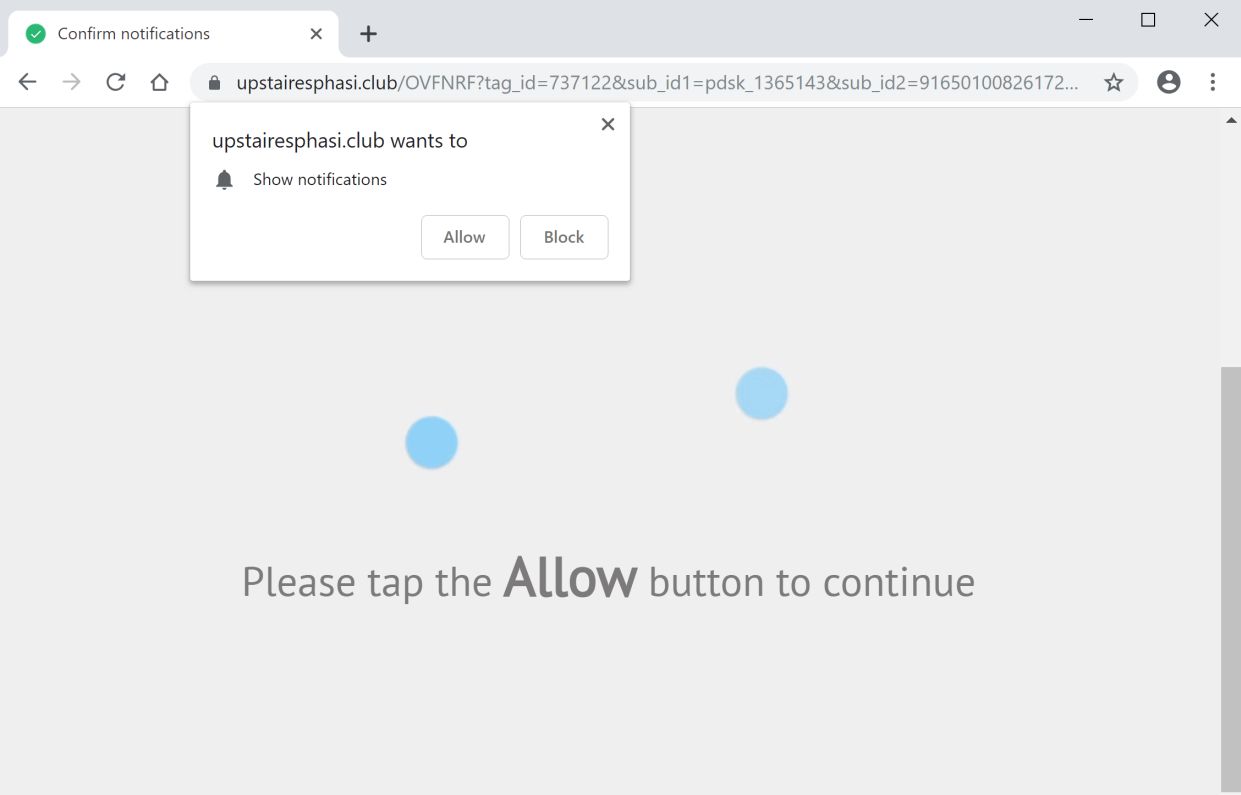Click the bell icon in popup
The width and height of the screenshot is (1241, 795).
pyautogui.click(x=224, y=180)
